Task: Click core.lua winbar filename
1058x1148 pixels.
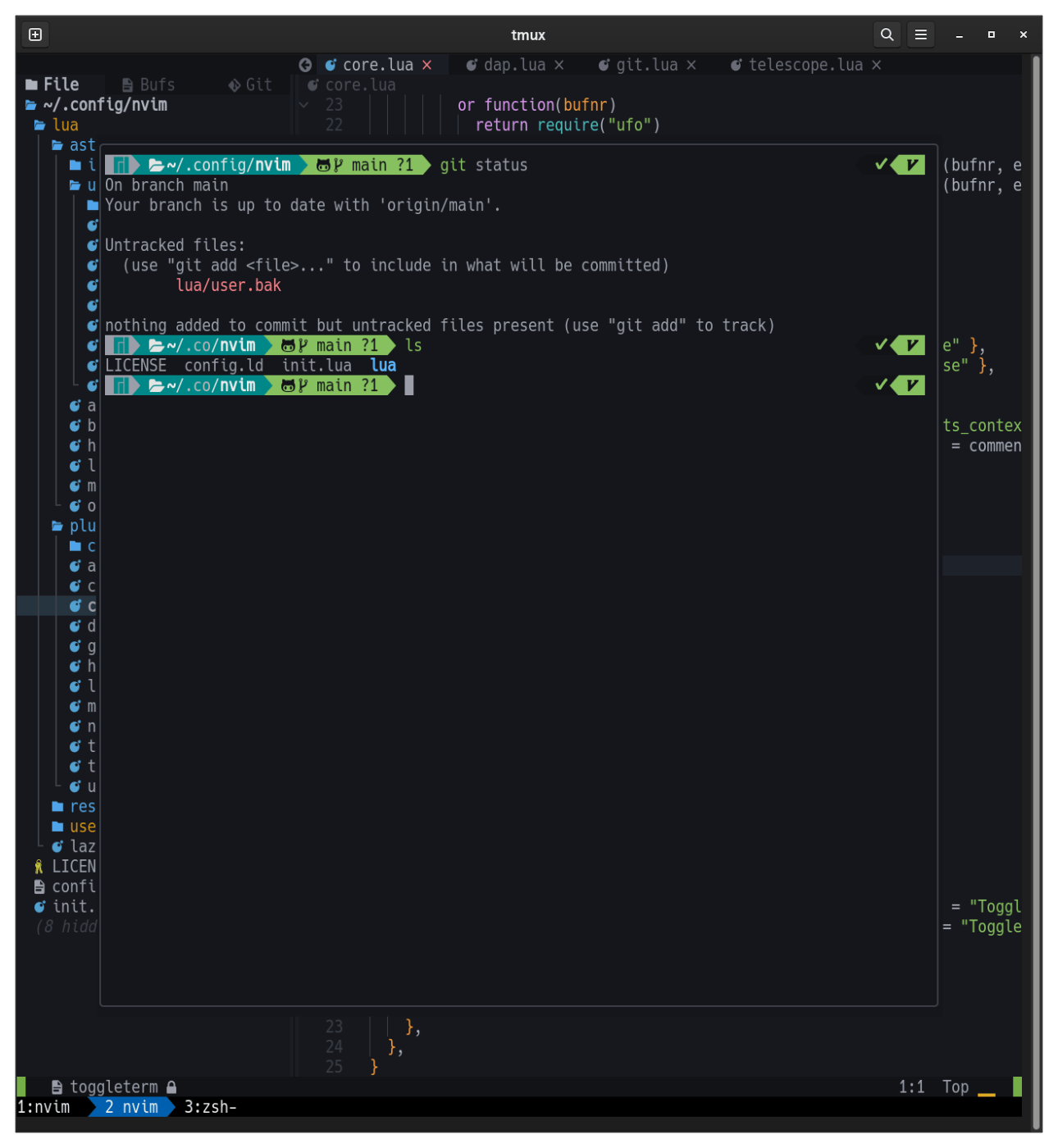Action: (360, 84)
